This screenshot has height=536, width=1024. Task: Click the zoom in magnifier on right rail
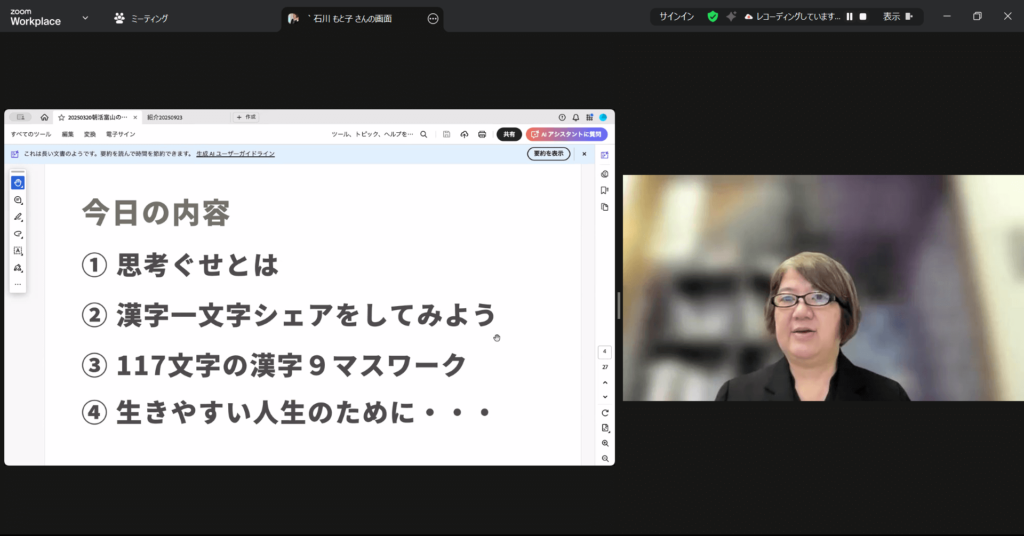coord(605,443)
